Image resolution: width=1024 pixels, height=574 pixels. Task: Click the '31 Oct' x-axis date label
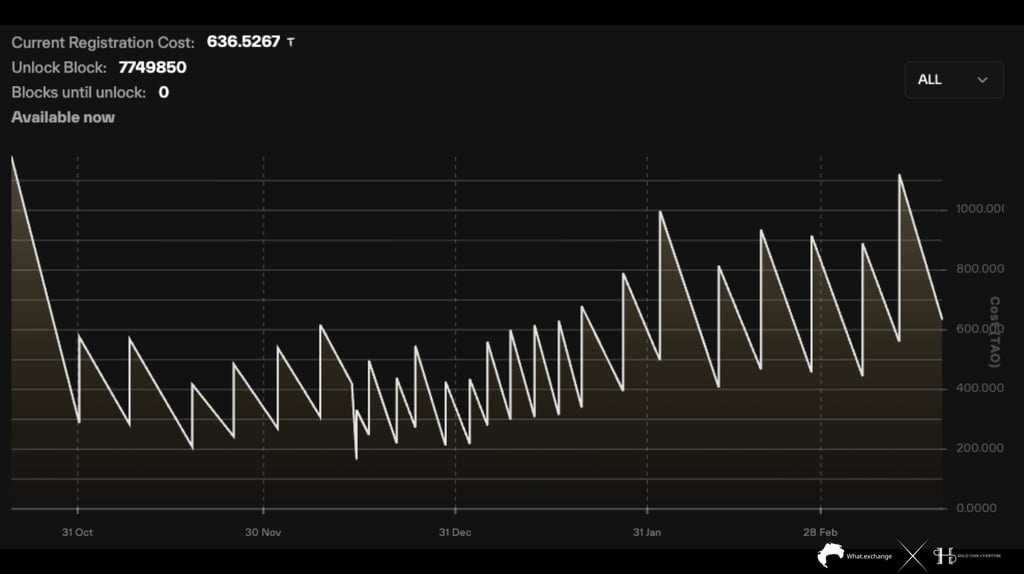click(77, 532)
